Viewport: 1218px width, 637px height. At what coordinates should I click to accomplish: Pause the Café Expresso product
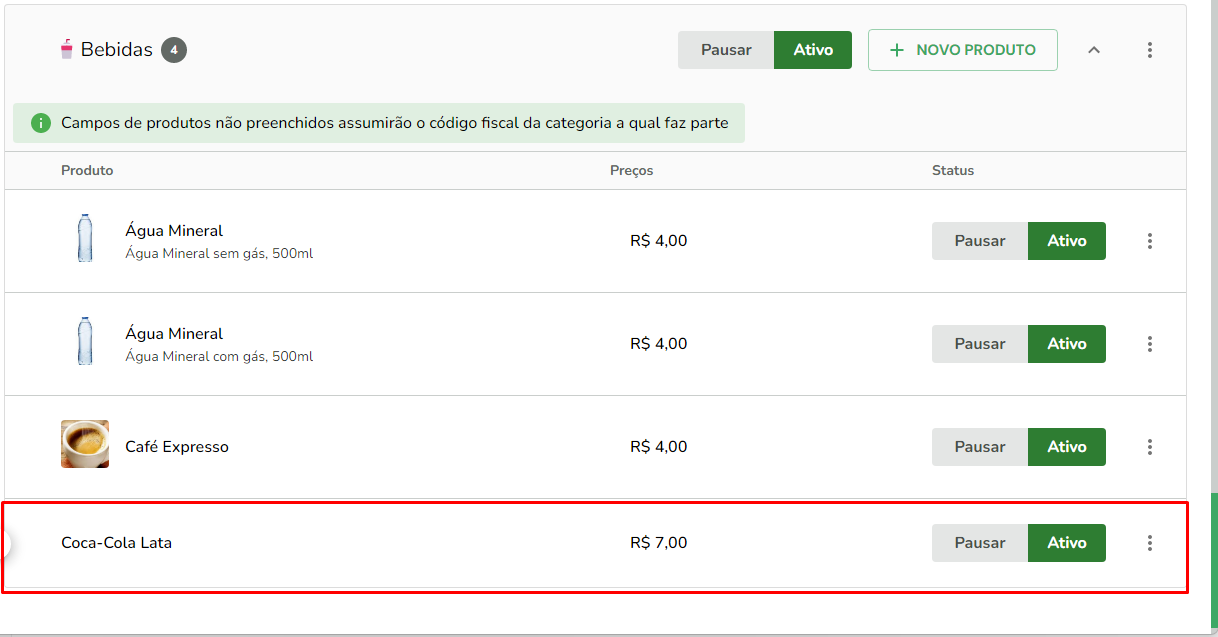[x=980, y=447]
